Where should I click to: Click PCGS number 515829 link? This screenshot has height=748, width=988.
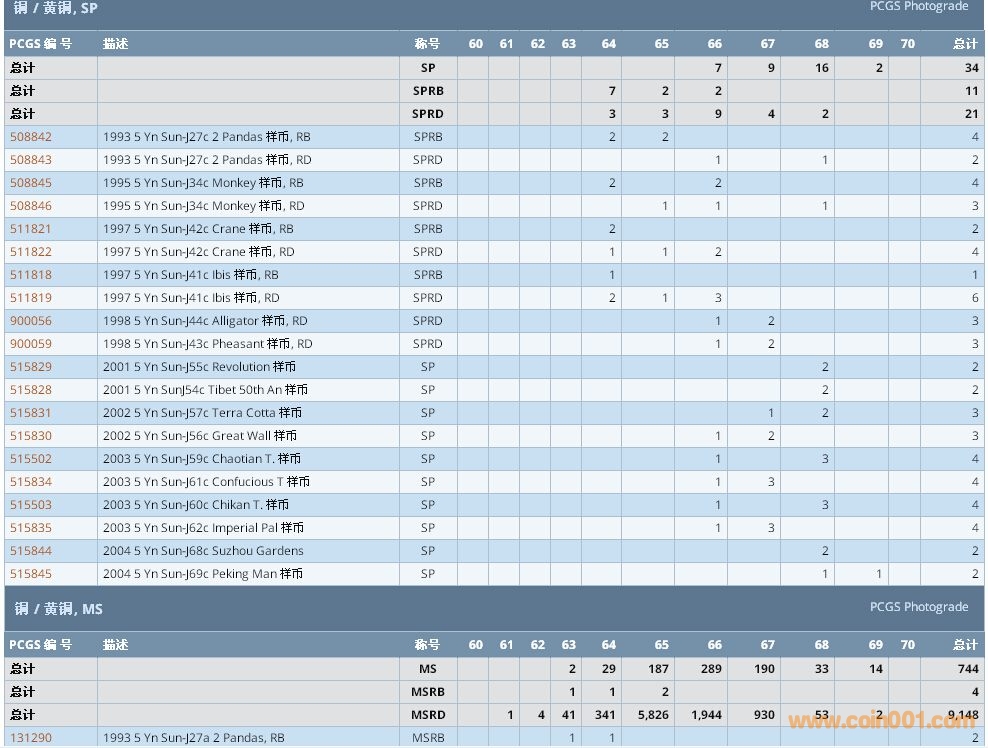tap(31, 367)
